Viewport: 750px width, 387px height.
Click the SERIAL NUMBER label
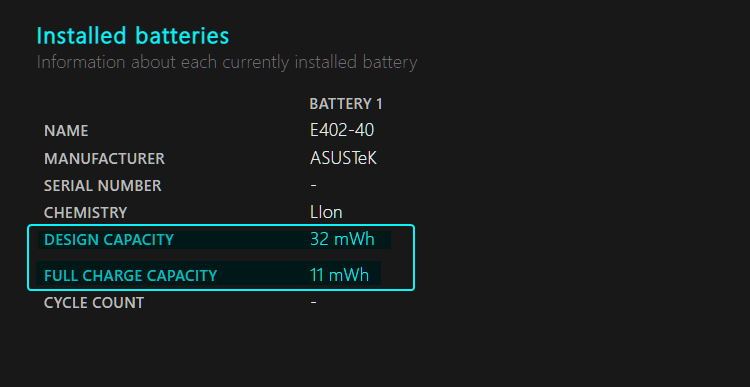pos(103,186)
